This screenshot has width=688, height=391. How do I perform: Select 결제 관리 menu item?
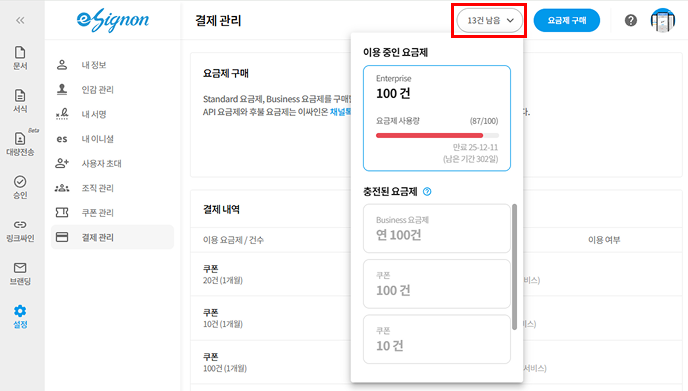point(112,237)
